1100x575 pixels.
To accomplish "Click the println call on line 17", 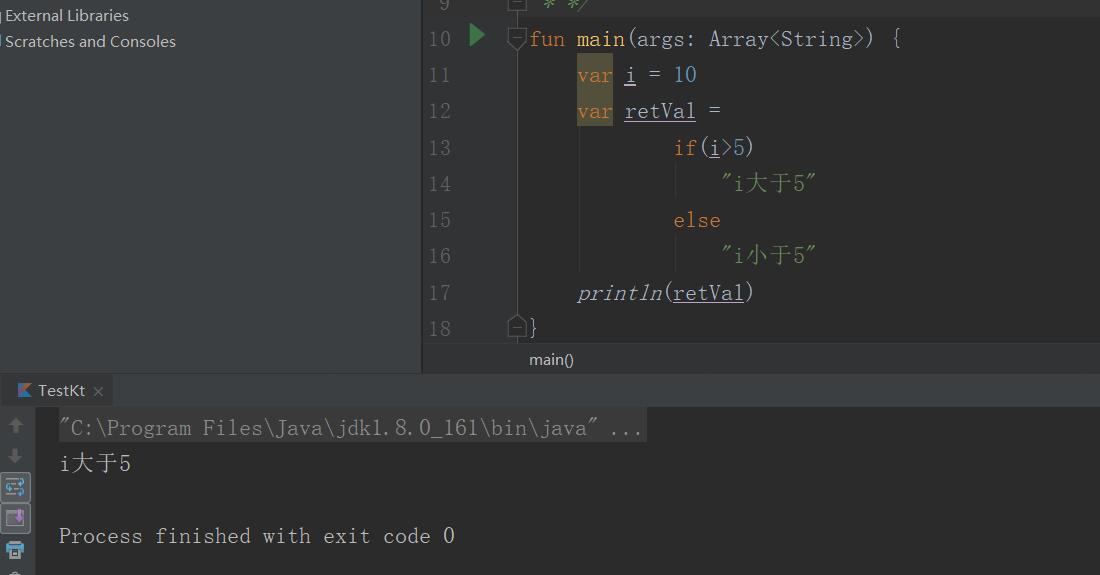I will click(x=664, y=293).
